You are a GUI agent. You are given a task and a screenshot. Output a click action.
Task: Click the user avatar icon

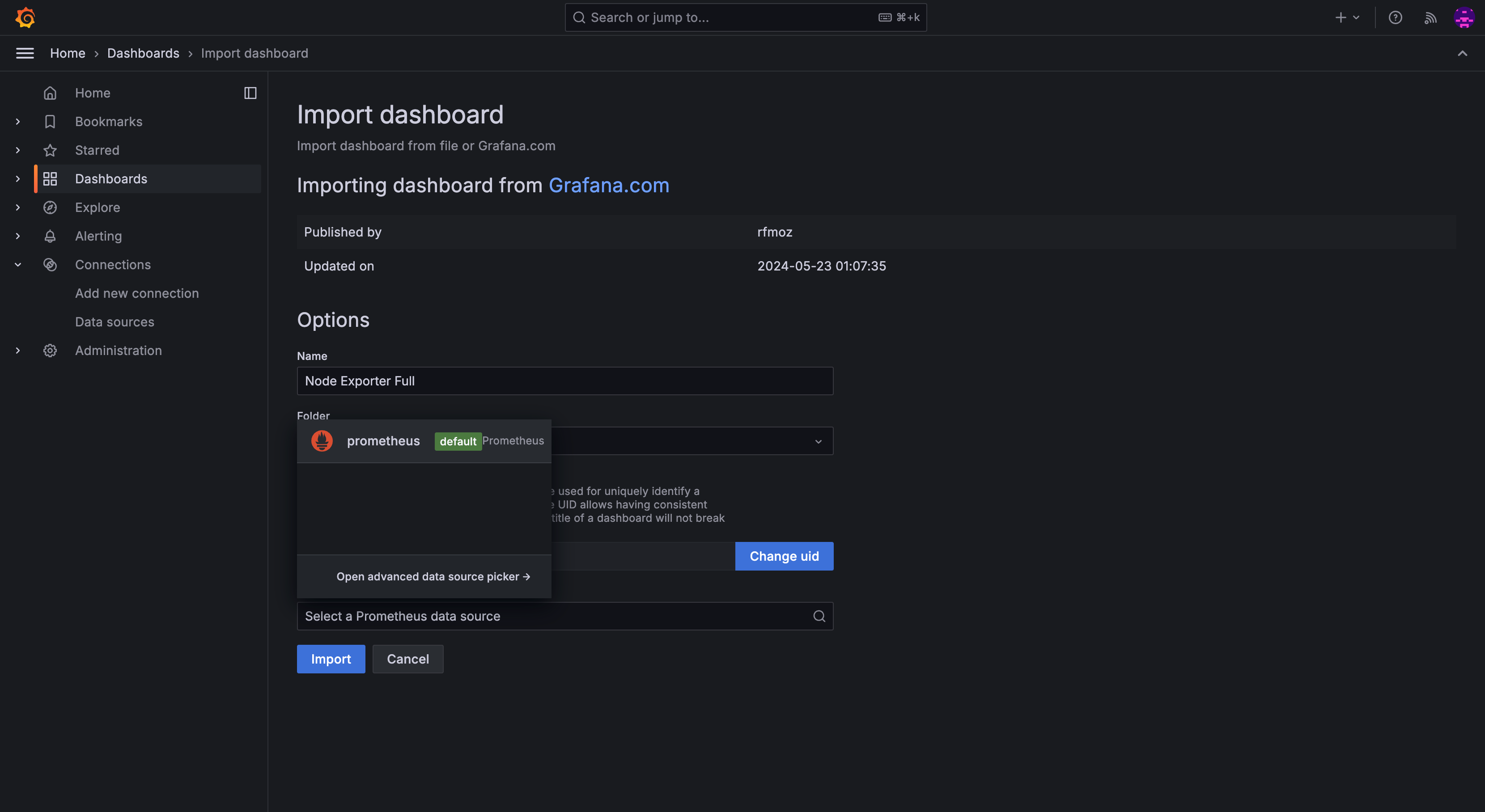[x=1464, y=17]
